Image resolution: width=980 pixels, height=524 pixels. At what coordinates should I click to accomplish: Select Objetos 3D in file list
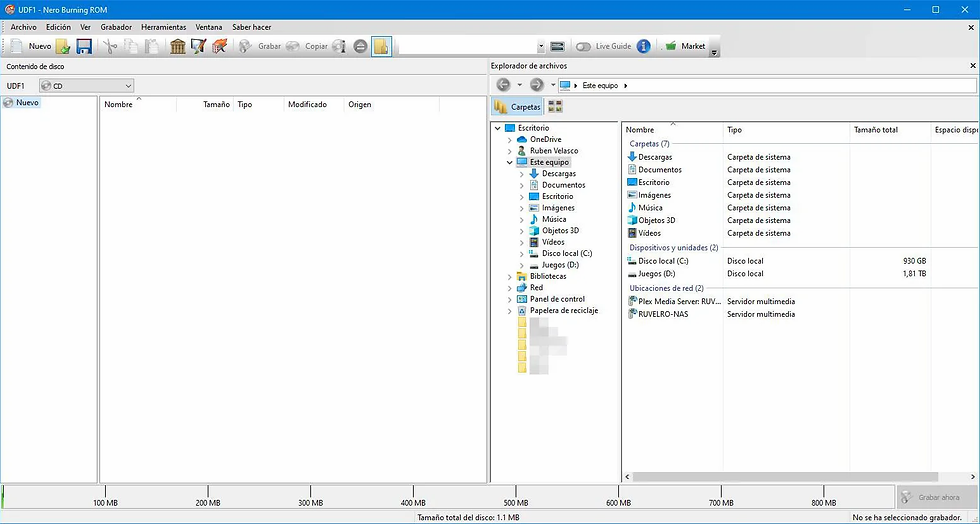[656, 220]
